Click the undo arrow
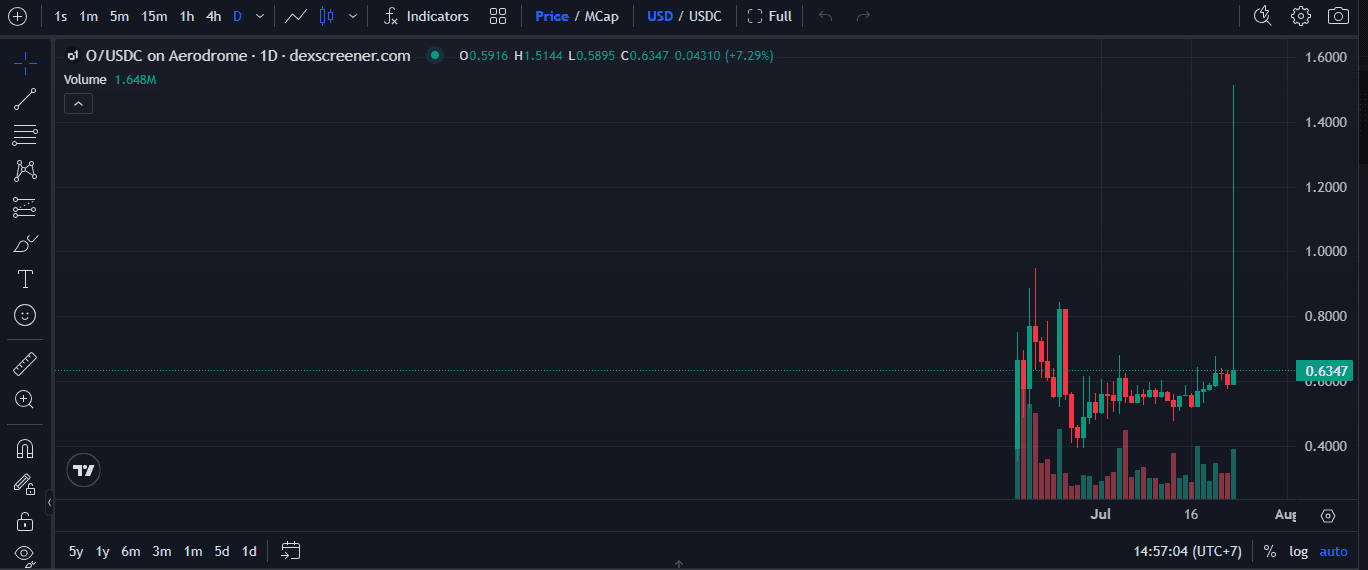Image resolution: width=1368 pixels, height=570 pixels. [x=825, y=16]
